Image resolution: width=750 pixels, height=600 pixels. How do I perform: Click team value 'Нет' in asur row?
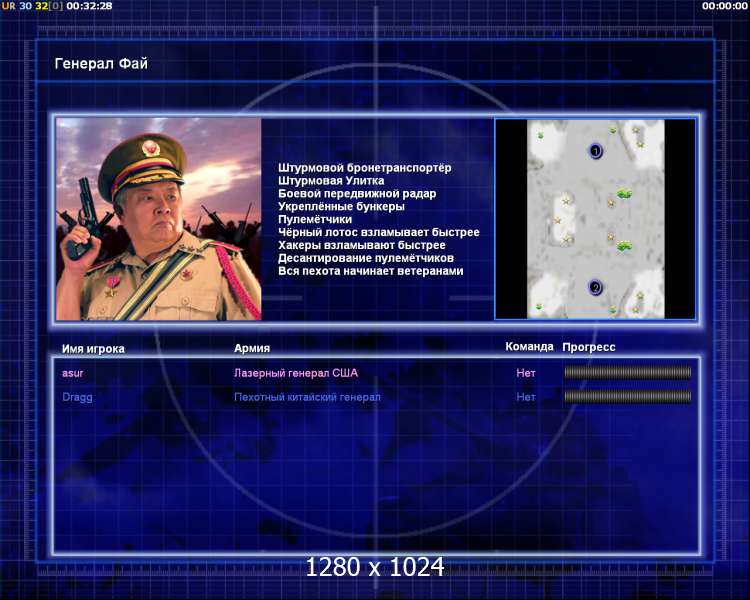pyautogui.click(x=526, y=373)
